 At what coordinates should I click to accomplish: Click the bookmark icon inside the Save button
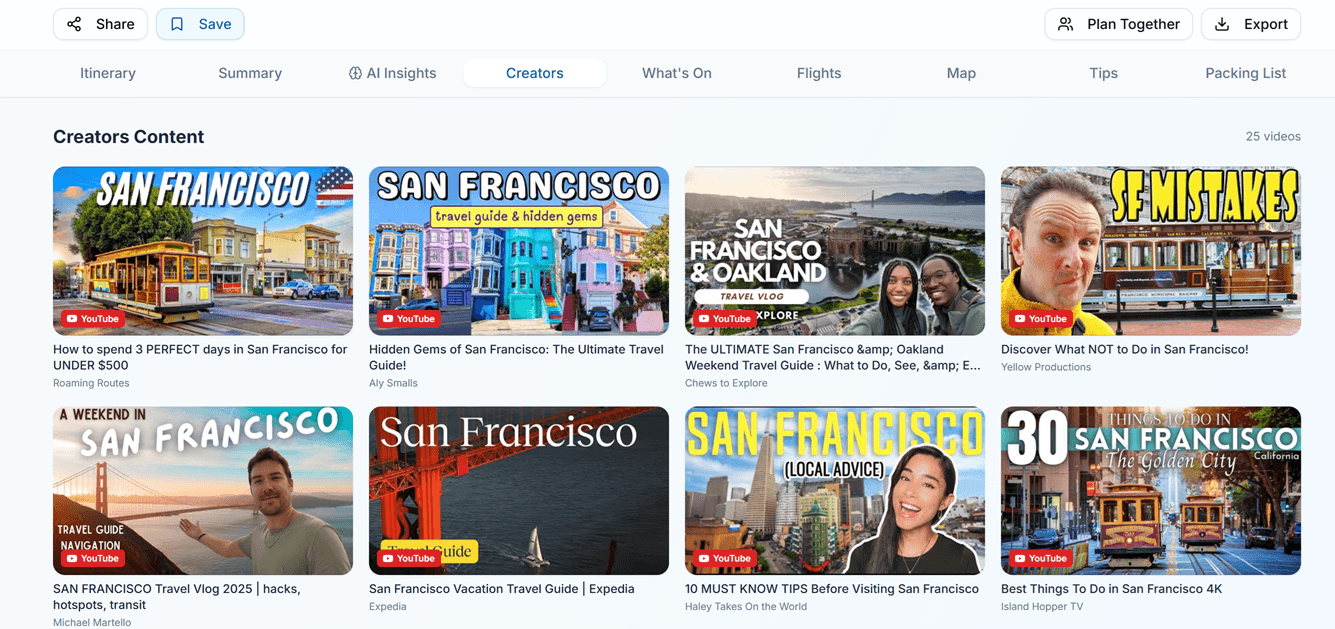tap(175, 23)
